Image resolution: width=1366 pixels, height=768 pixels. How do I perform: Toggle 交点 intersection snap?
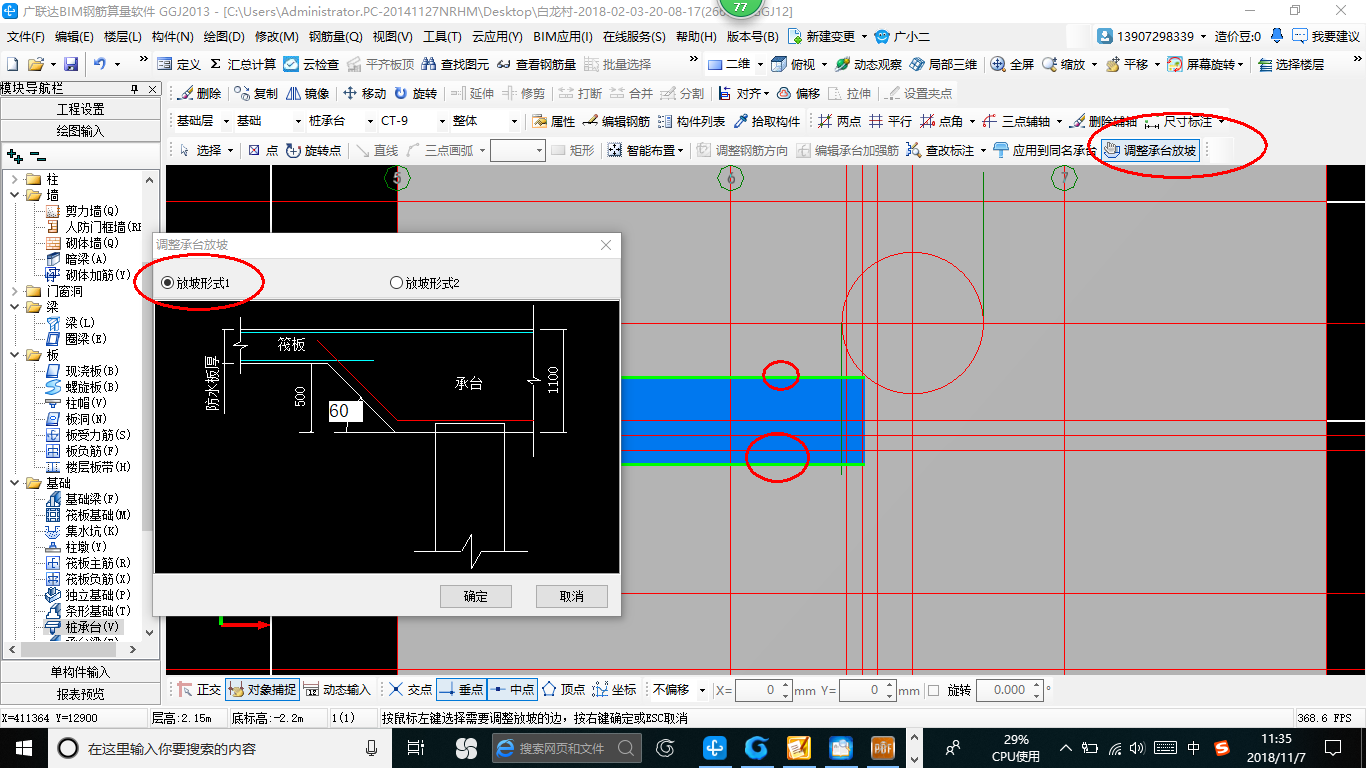coord(410,689)
